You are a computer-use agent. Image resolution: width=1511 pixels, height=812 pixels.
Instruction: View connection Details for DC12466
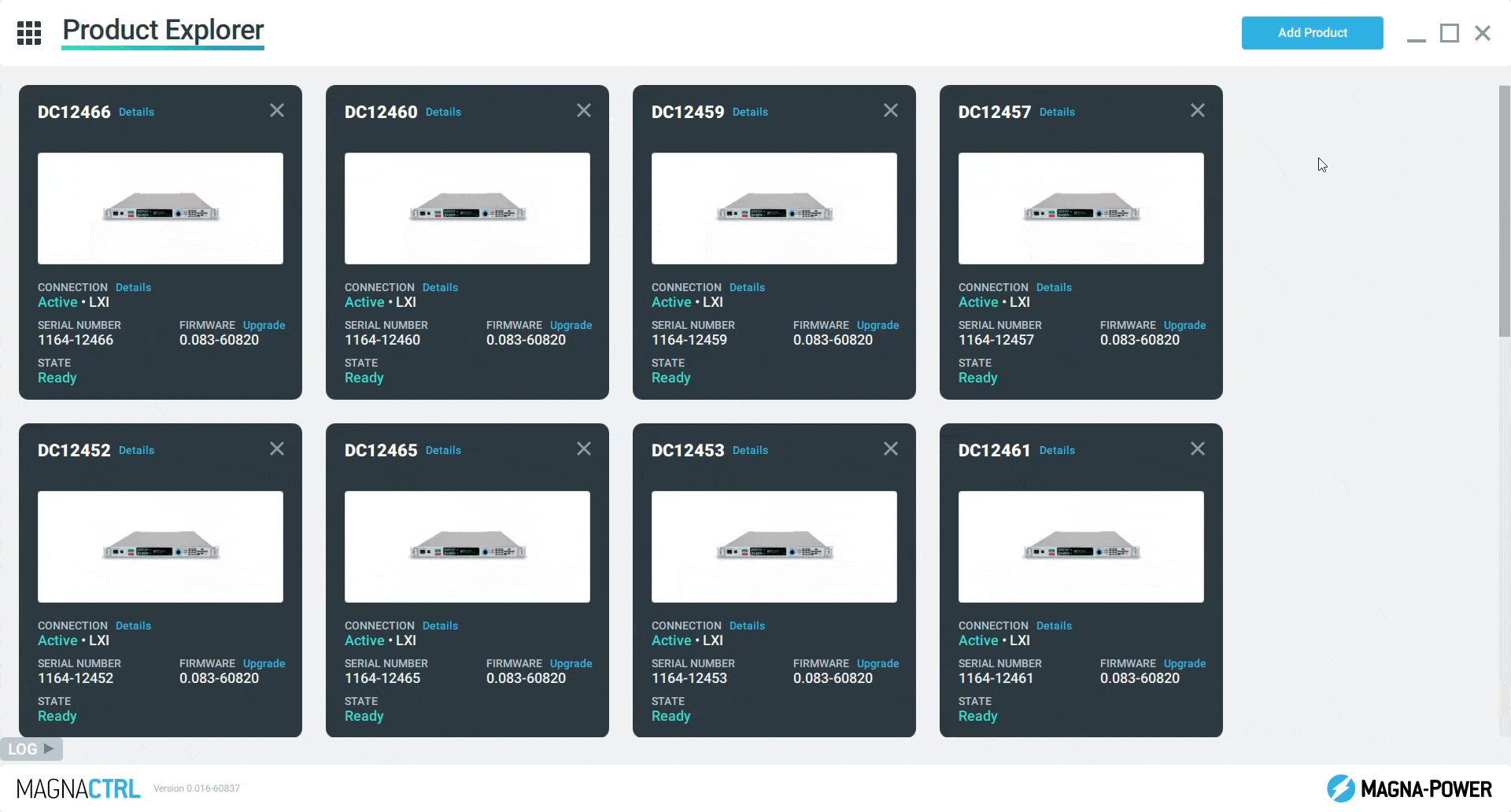(x=133, y=288)
